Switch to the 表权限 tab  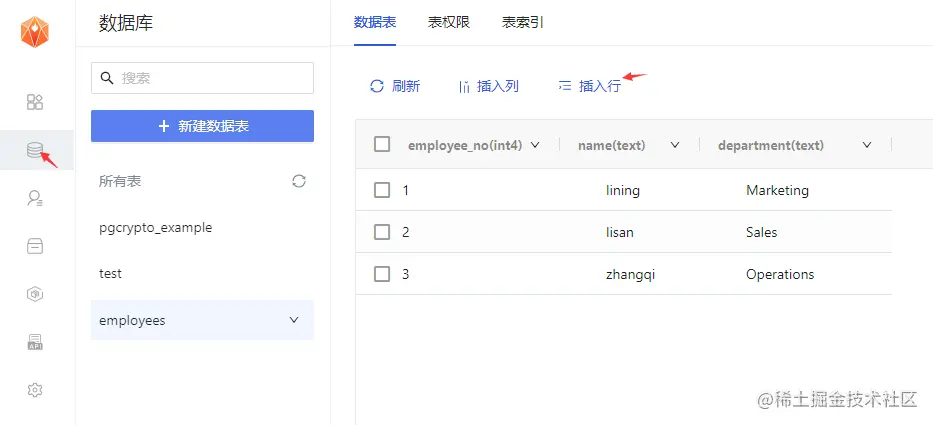pyautogui.click(x=449, y=23)
